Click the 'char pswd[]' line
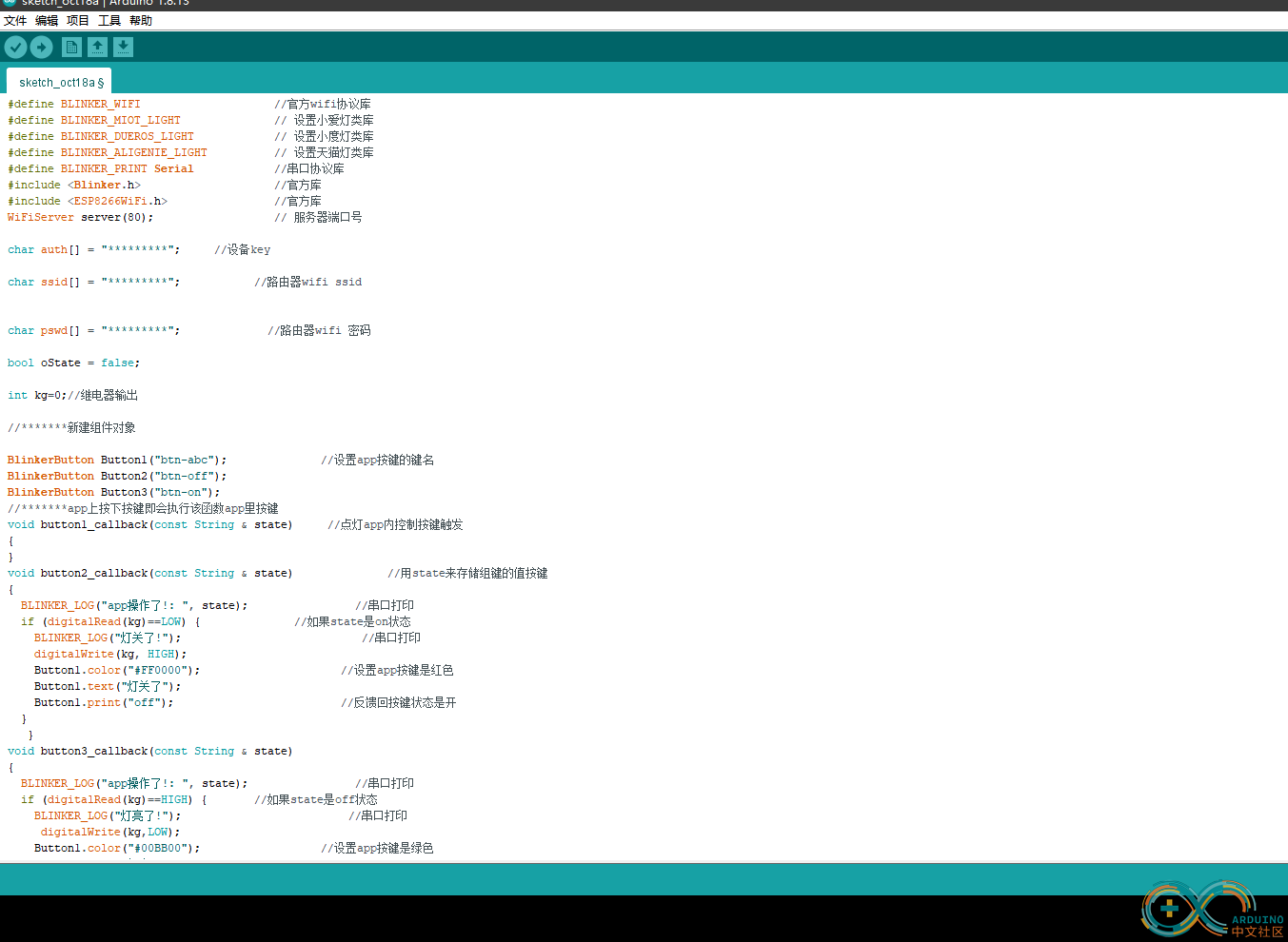The image size is (1288, 942). pyautogui.click(x=94, y=331)
